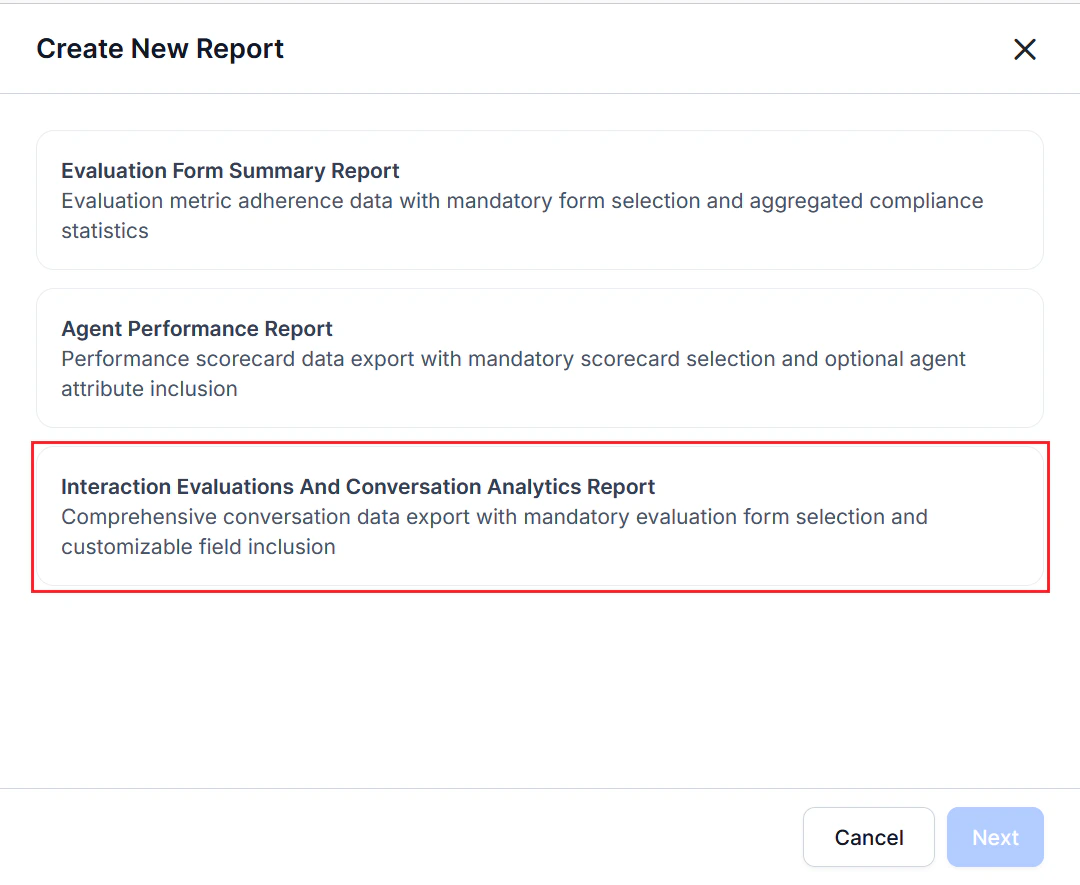
Task: Proceed with Next after report selection
Action: 994,837
